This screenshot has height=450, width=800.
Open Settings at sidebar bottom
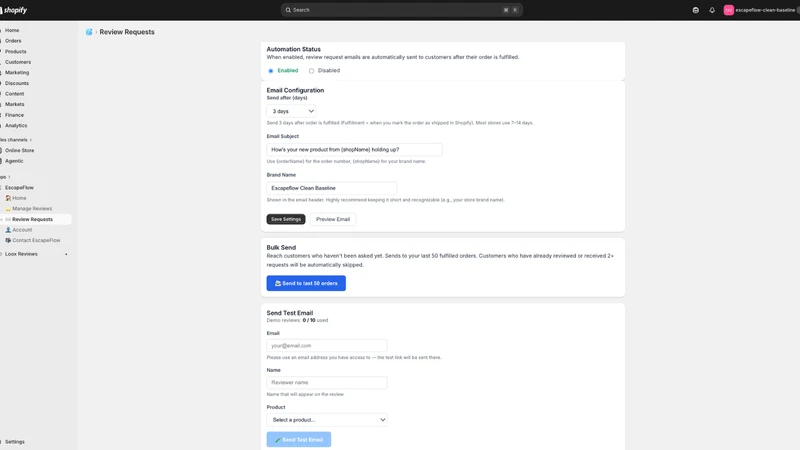pos(15,442)
